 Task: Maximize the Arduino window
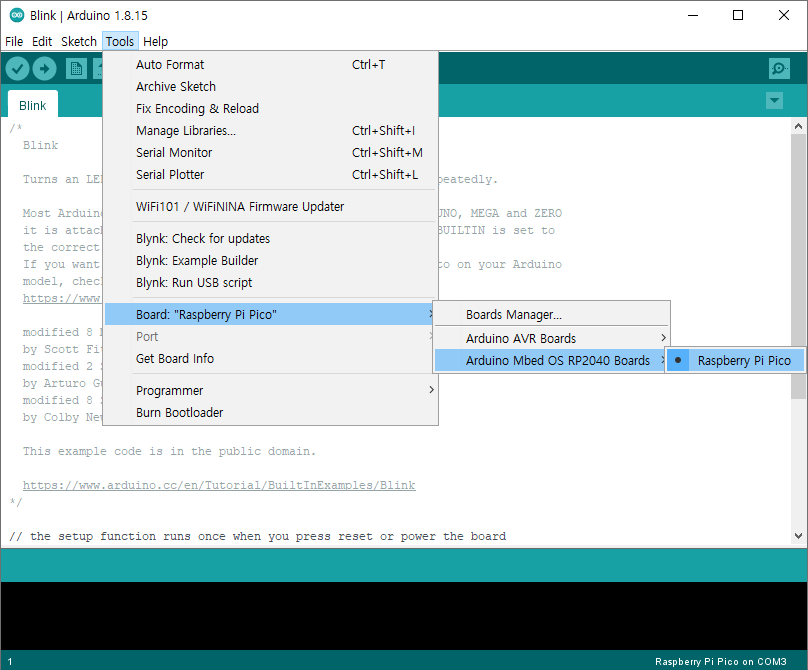[738, 15]
